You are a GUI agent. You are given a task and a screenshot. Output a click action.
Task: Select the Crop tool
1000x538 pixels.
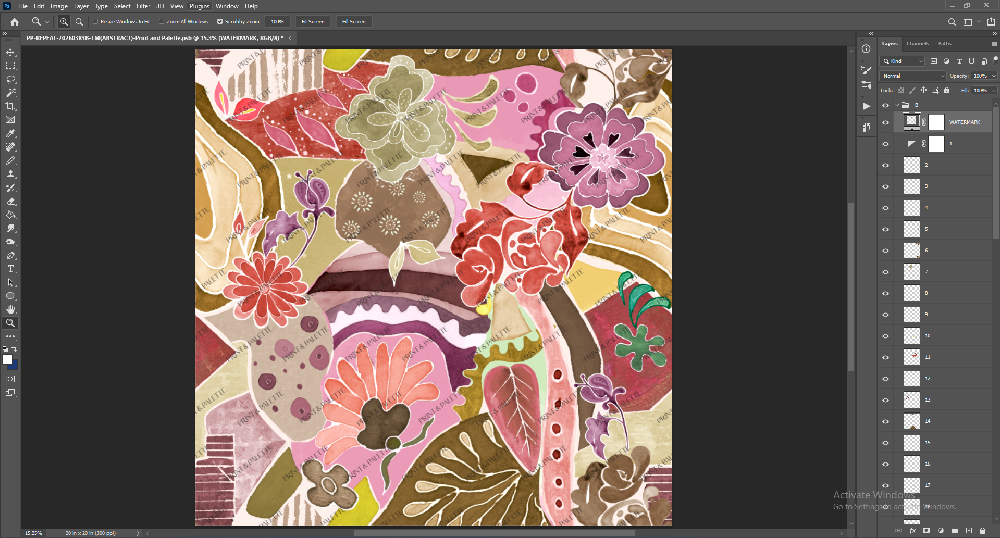[11, 106]
